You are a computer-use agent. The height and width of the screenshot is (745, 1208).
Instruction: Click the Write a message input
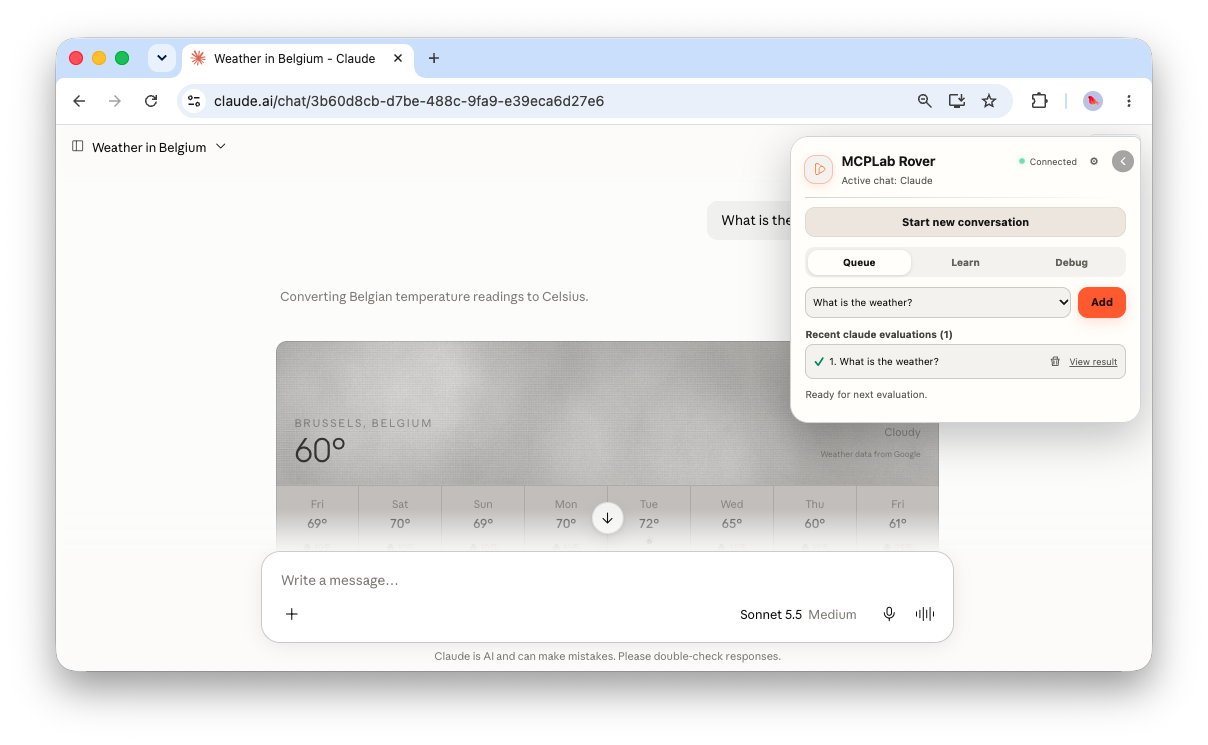pyautogui.click(x=607, y=580)
